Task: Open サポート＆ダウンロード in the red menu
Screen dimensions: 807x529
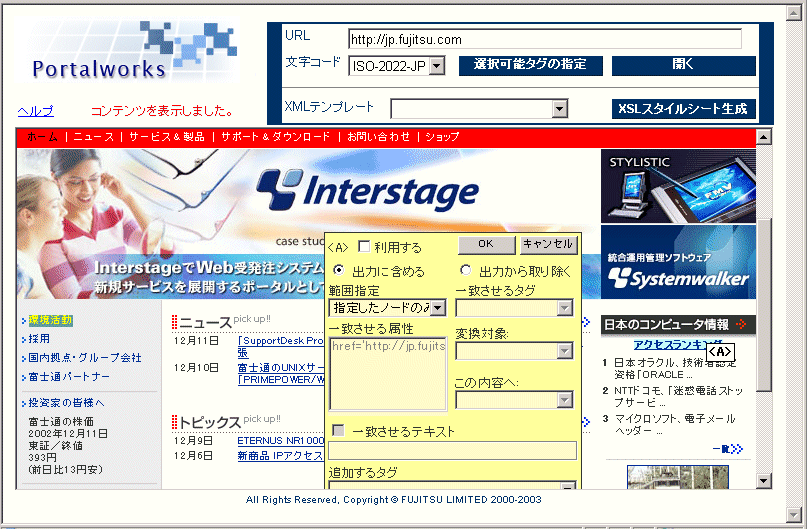Action: pos(275,137)
